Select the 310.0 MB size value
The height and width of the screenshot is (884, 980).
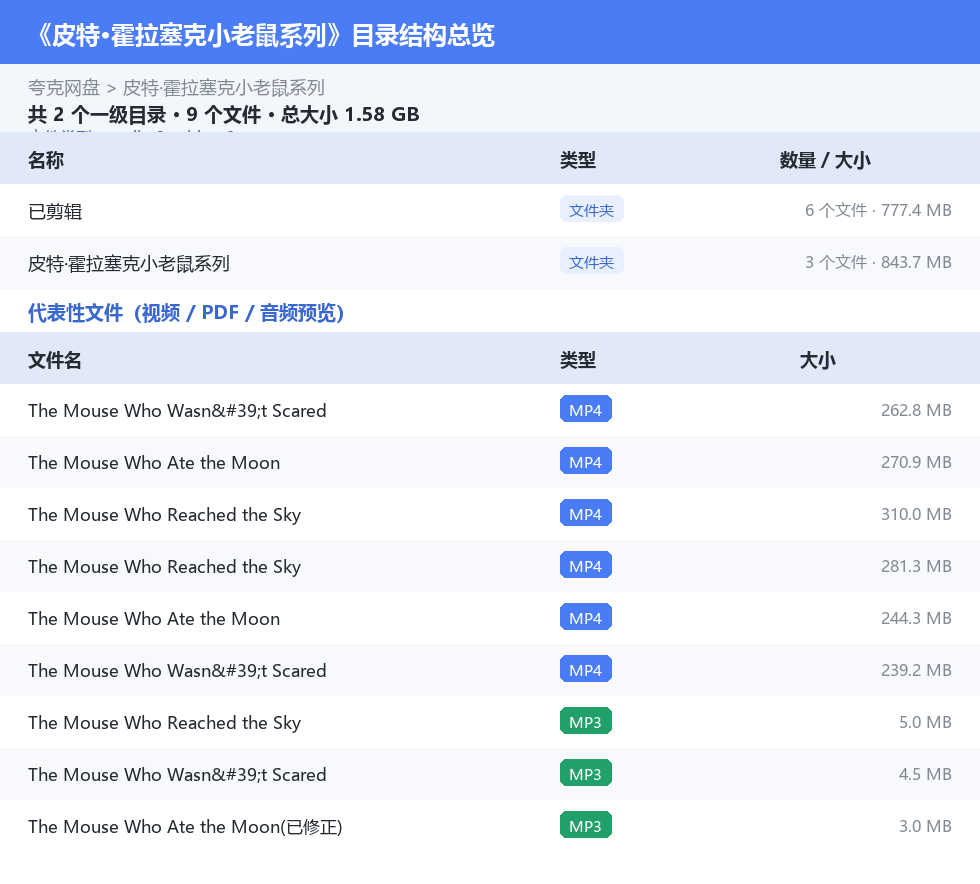coord(916,514)
